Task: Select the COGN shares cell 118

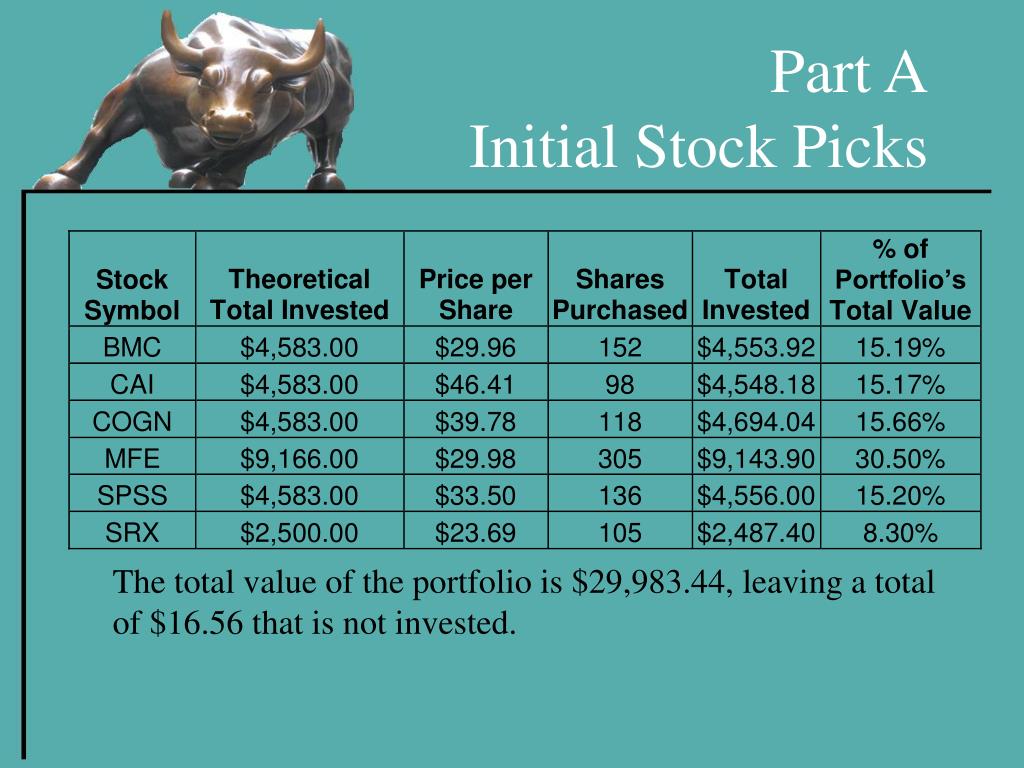Action: (620, 420)
